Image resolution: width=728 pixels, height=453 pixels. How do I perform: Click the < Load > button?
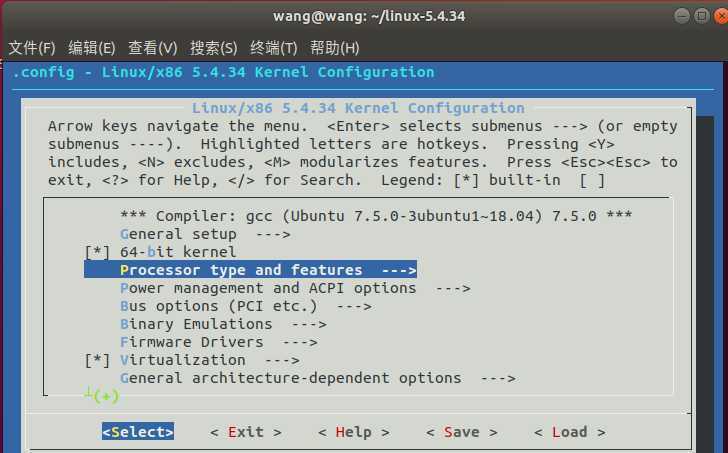(x=570, y=432)
